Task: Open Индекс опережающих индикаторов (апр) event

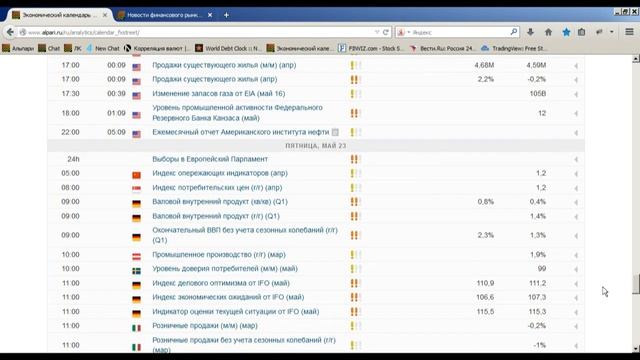Action: tap(220, 173)
